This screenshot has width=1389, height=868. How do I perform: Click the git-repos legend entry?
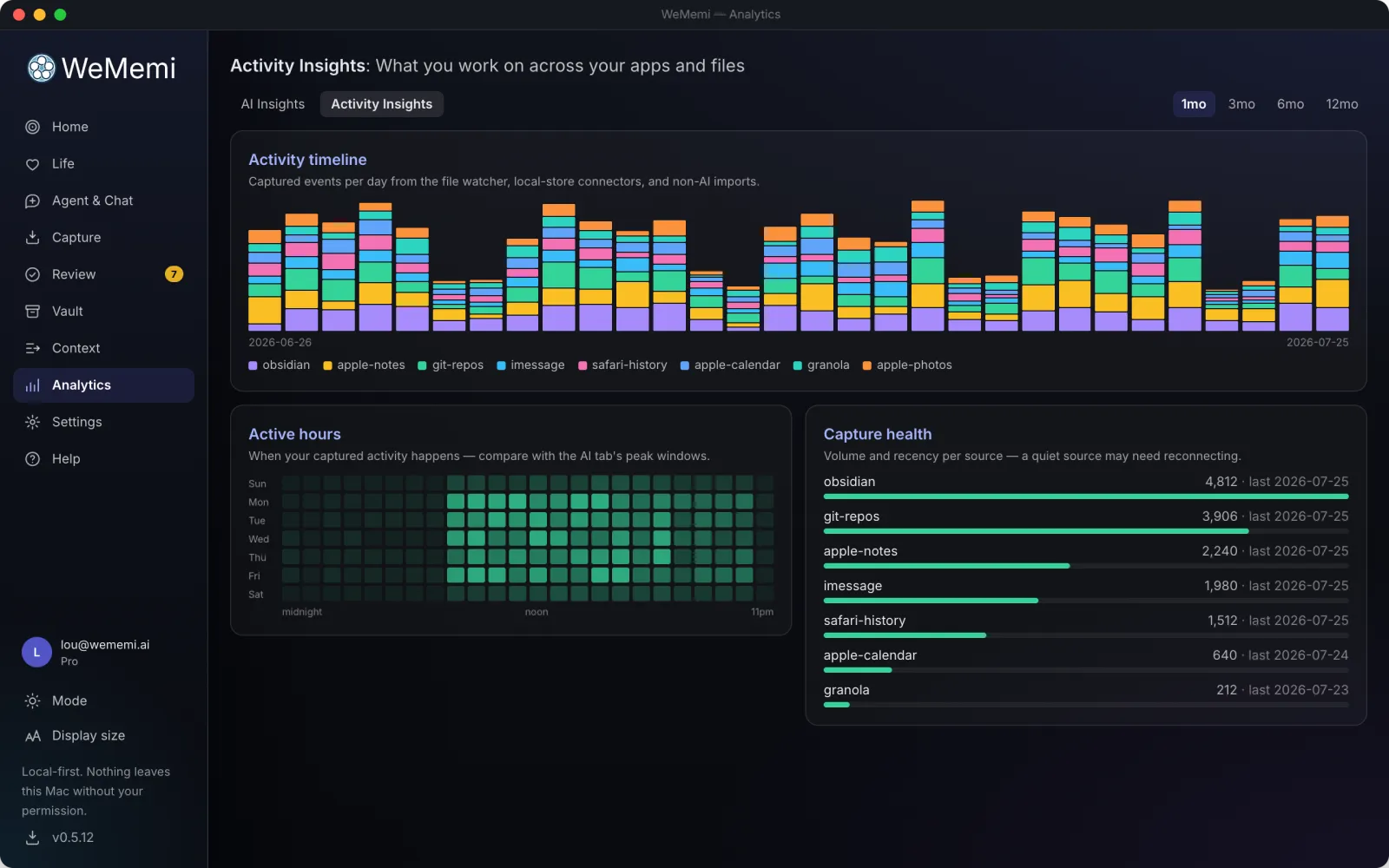[451, 365]
